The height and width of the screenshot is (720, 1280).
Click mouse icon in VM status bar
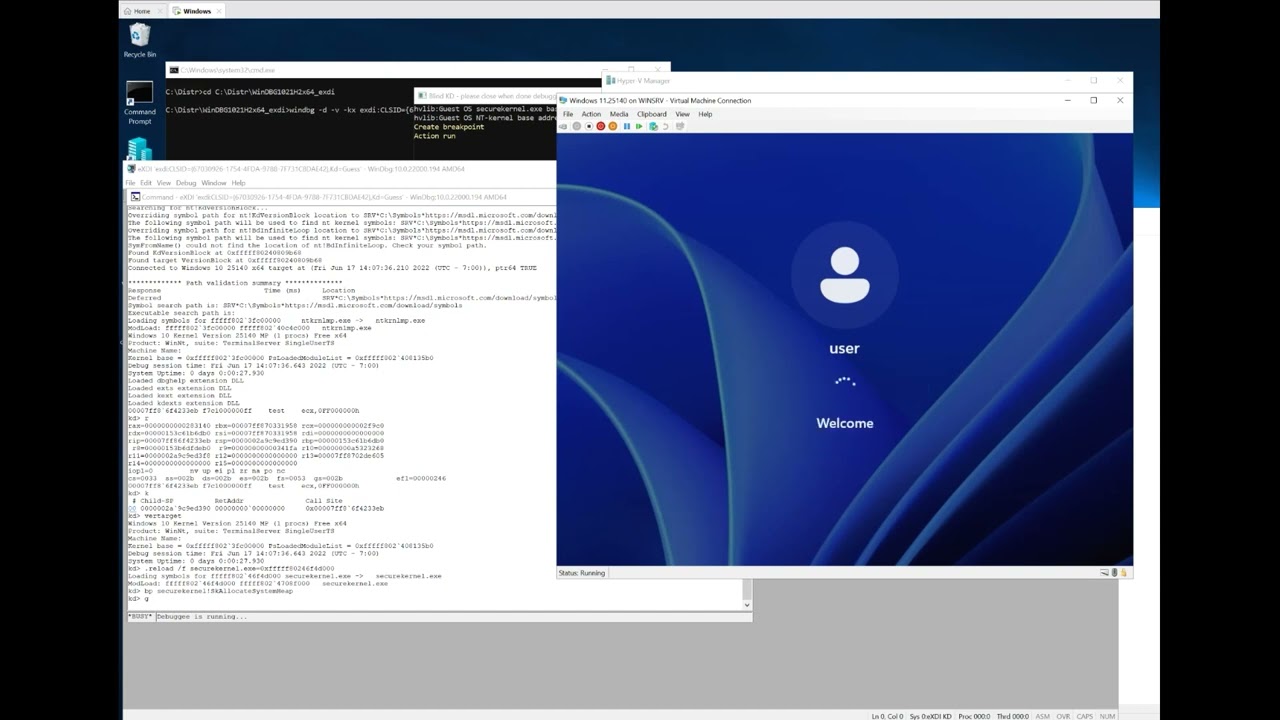pyautogui.click(x=1114, y=572)
